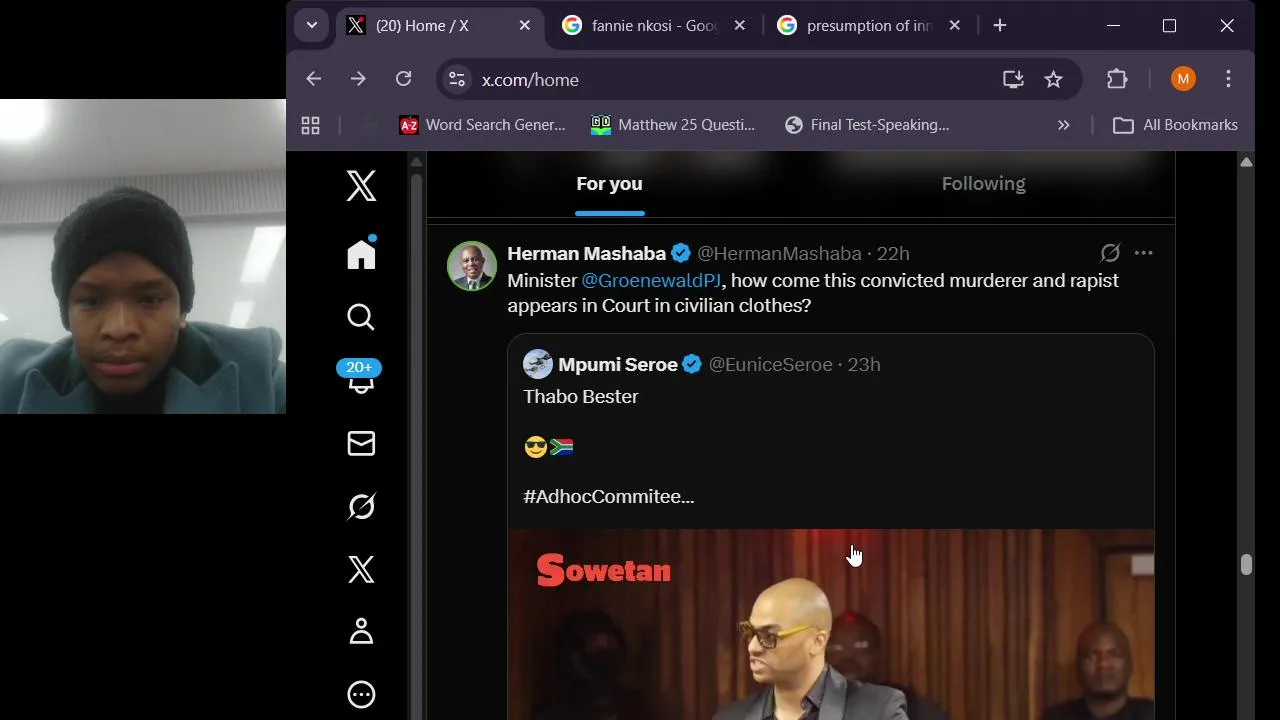Open Grok icon in sidebar
1280x720 pixels.
tap(361, 506)
